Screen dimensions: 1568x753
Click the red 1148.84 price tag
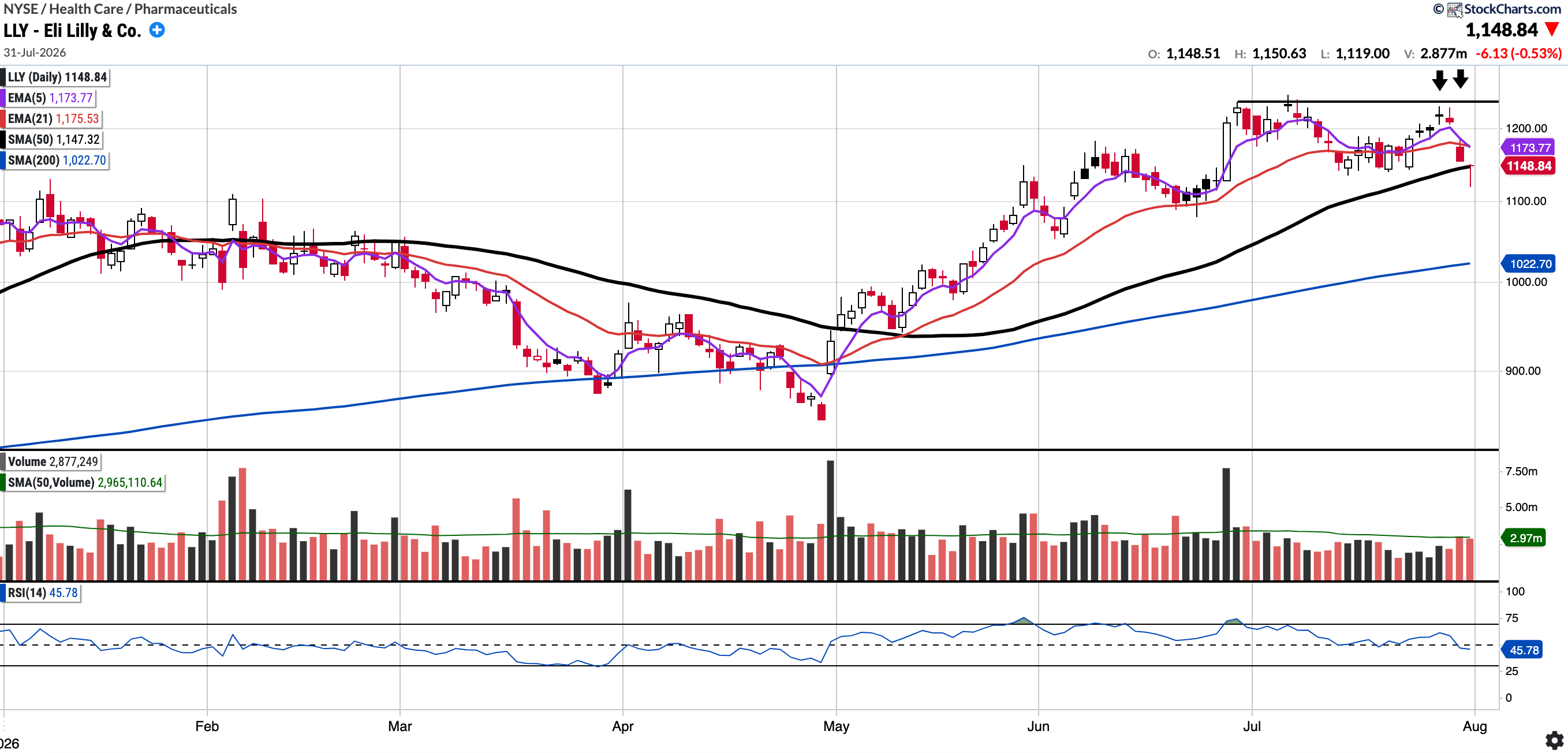coord(1528,166)
